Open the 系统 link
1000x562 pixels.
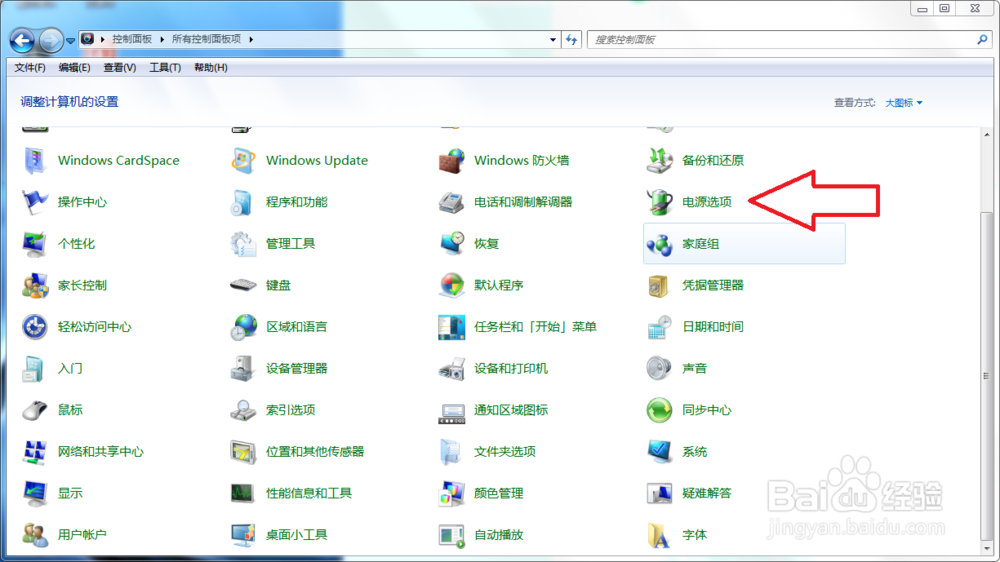point(695,452)
